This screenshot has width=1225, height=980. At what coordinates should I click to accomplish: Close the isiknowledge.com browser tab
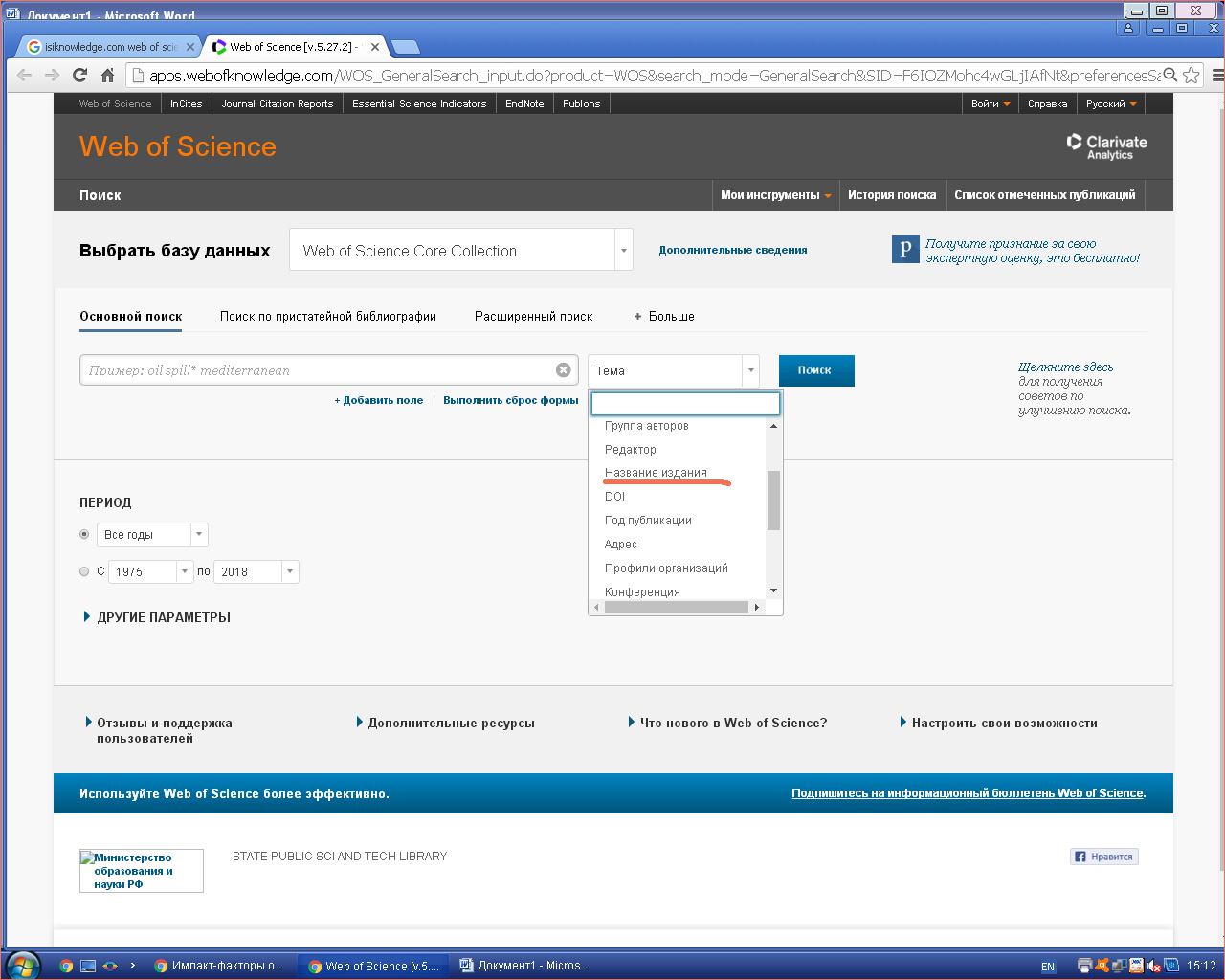pos(189,46)
